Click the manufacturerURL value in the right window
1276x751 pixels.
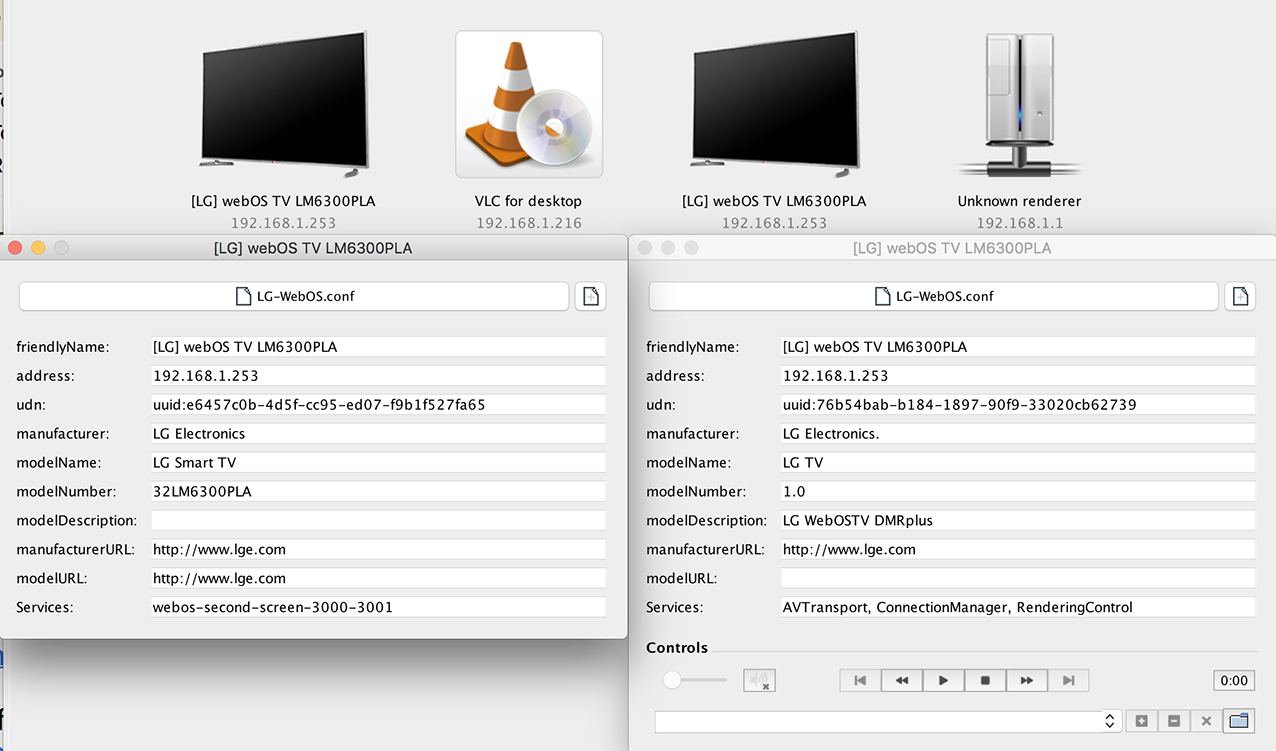click(x=1018, y=549)
